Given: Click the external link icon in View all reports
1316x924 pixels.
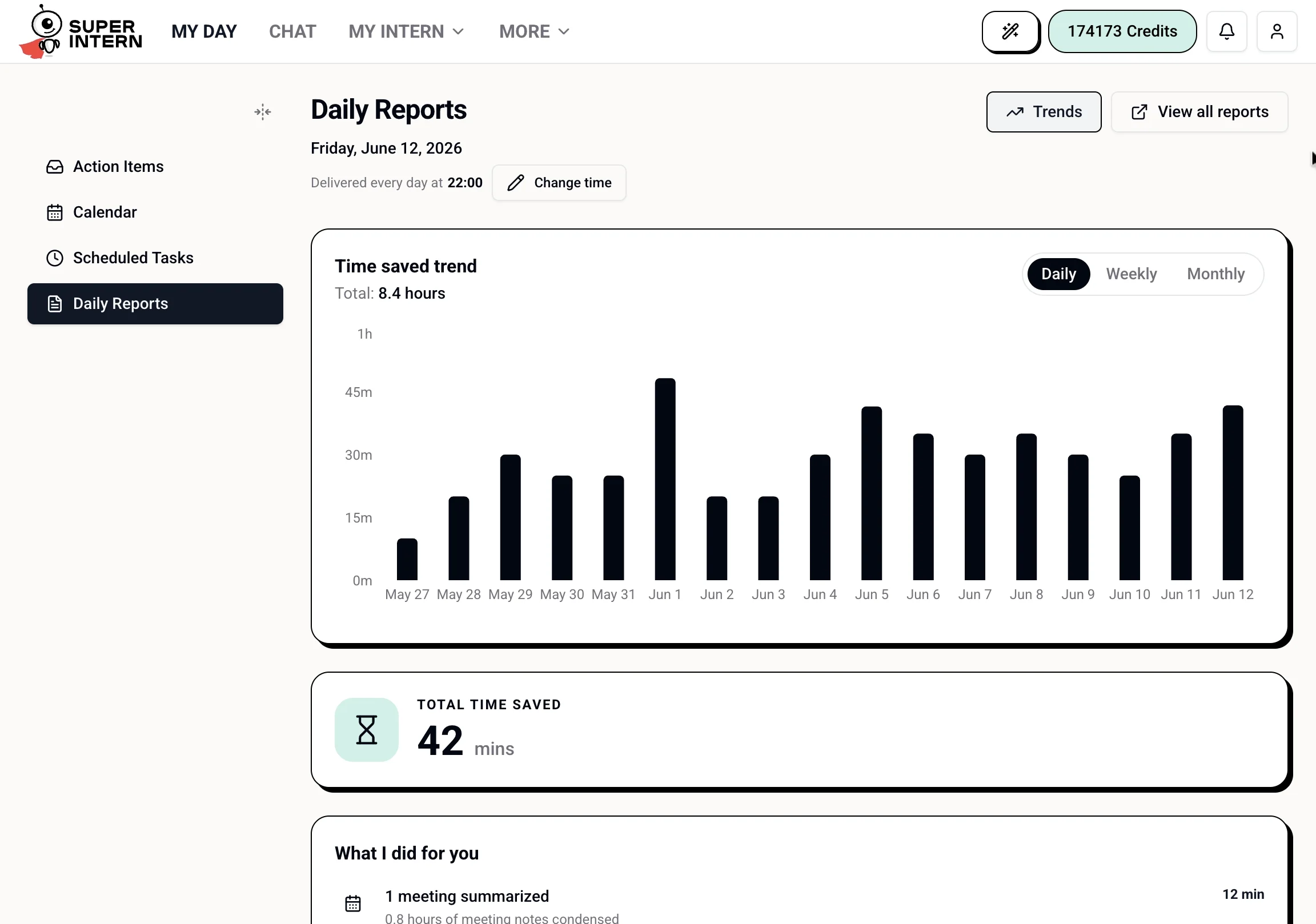Looking at the screenshot, I should [x=1139, y=112].
